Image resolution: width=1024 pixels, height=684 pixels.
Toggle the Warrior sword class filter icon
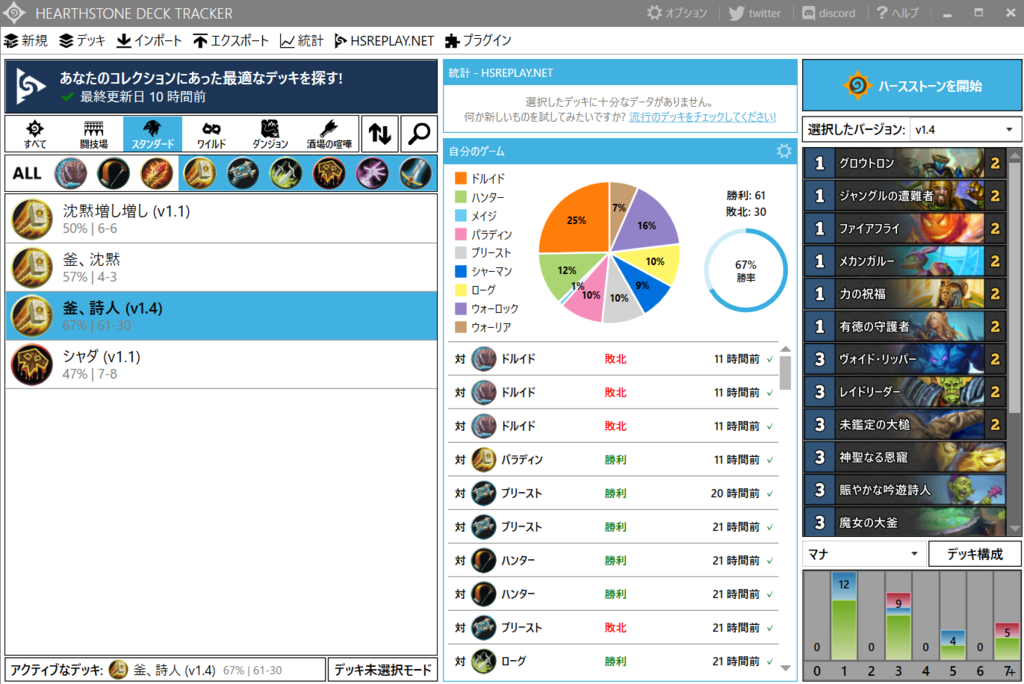[x=415, y=173]
